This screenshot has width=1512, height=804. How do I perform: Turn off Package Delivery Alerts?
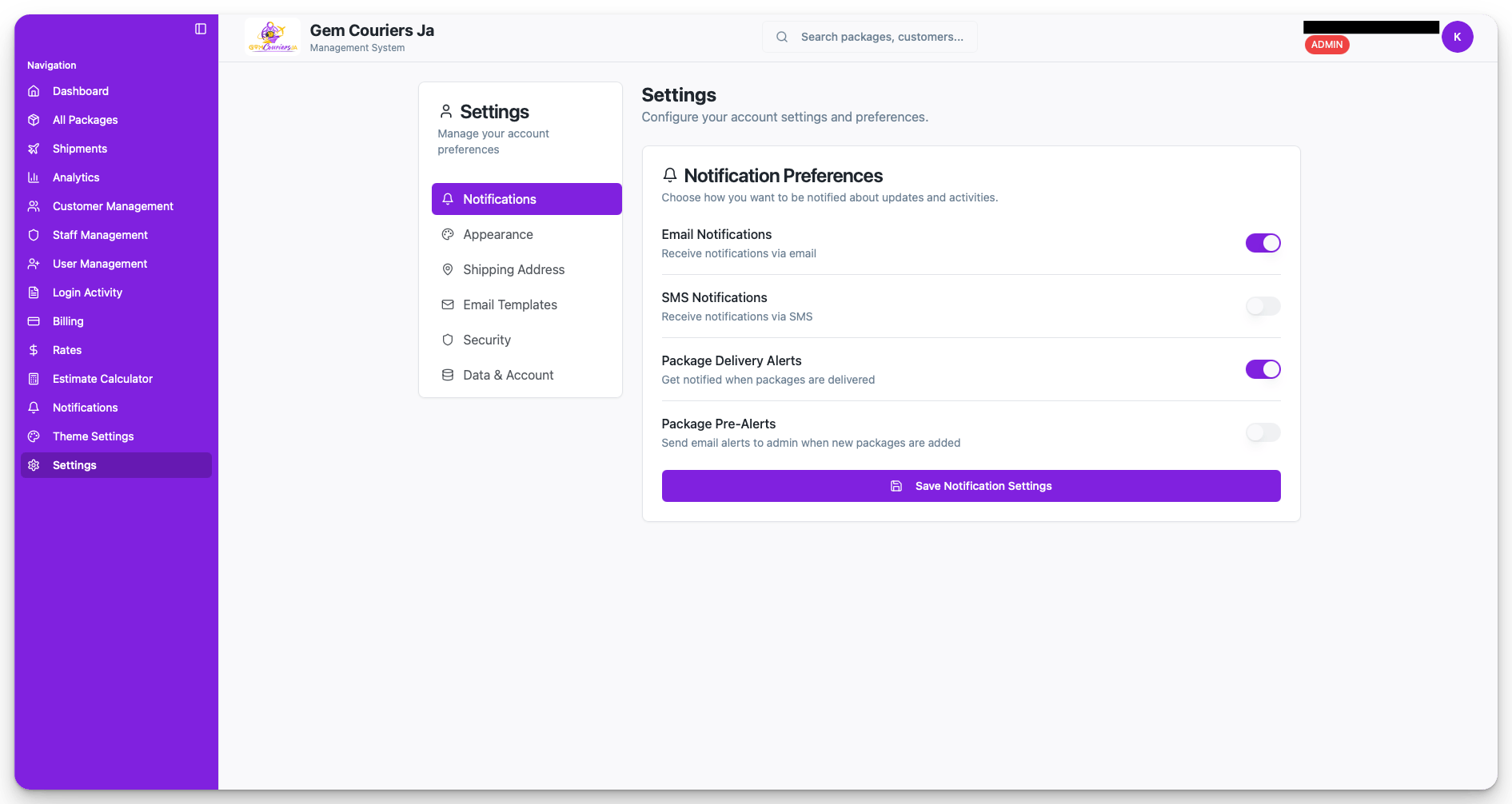(1263, 369)
